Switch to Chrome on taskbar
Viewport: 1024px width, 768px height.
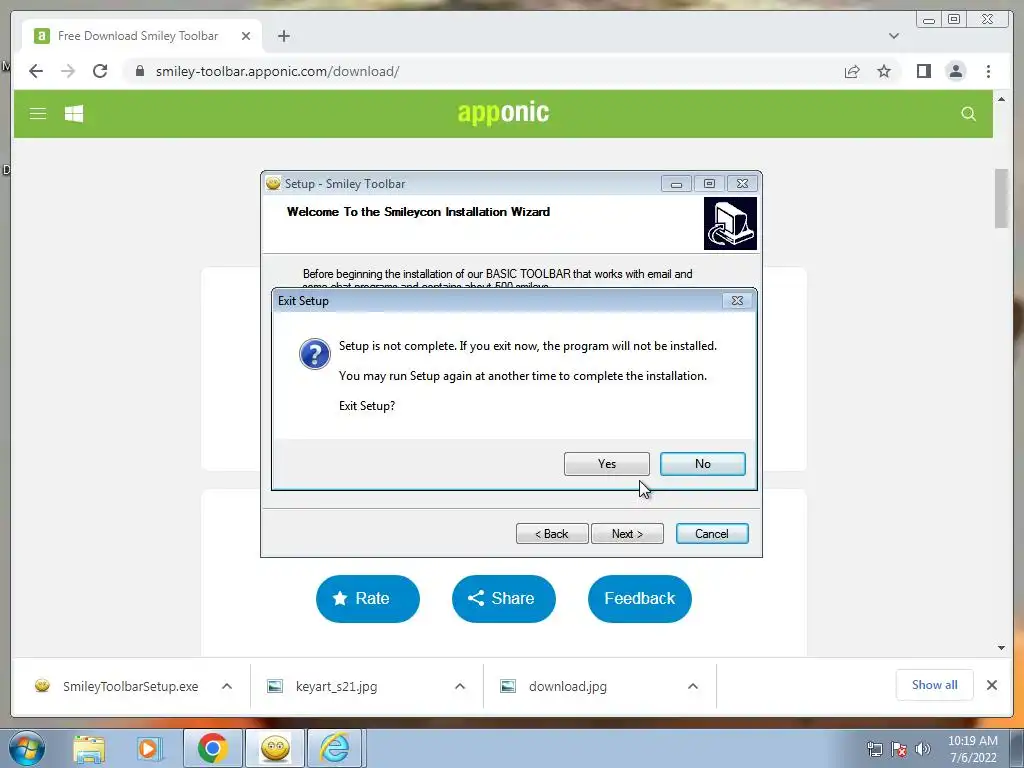212,749
